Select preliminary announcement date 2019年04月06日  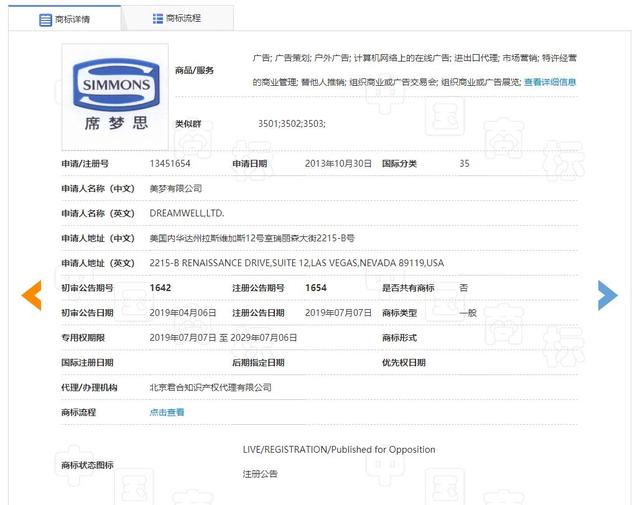[x=183, y=313]
